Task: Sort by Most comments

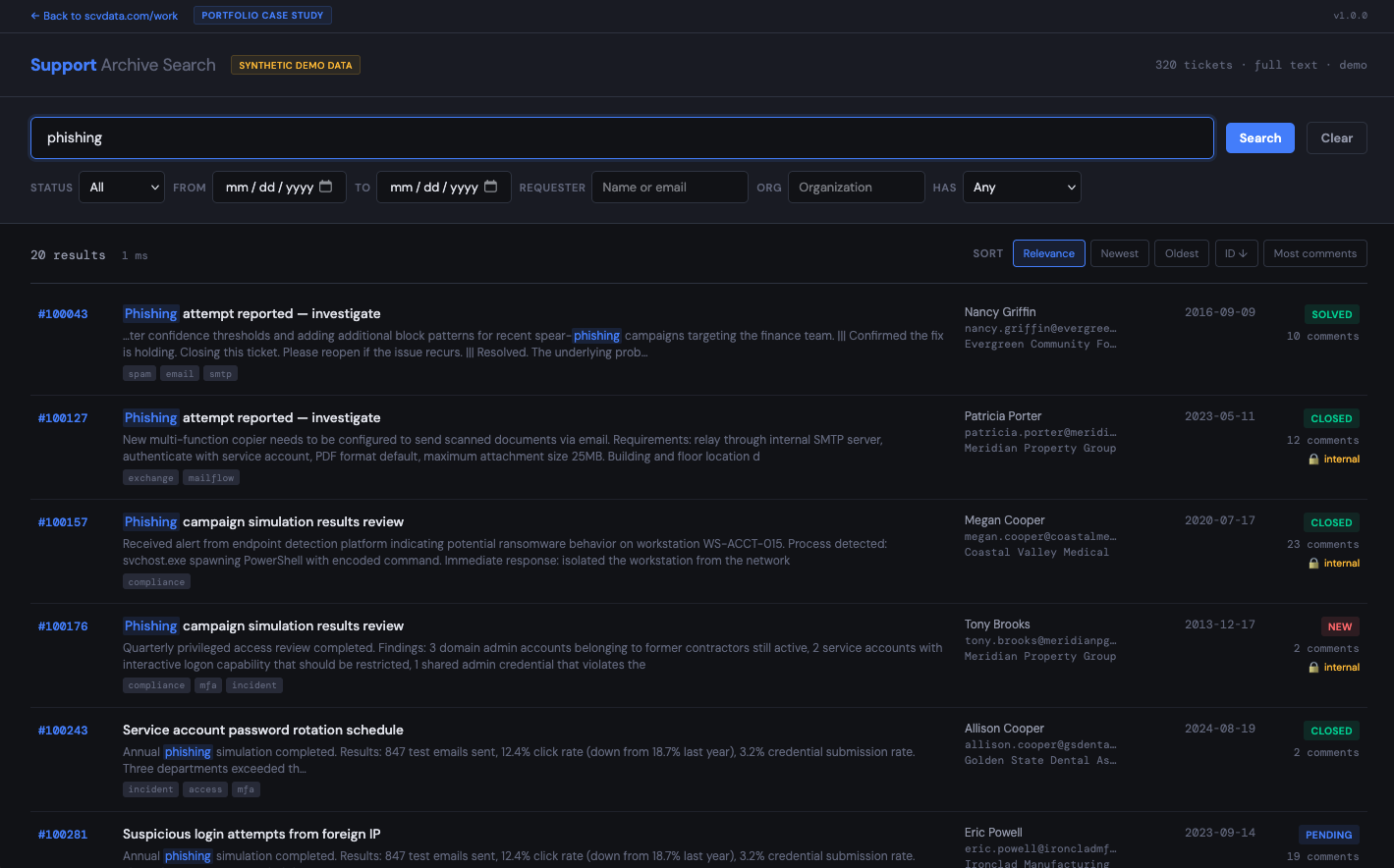Action: coord(1315,253)
